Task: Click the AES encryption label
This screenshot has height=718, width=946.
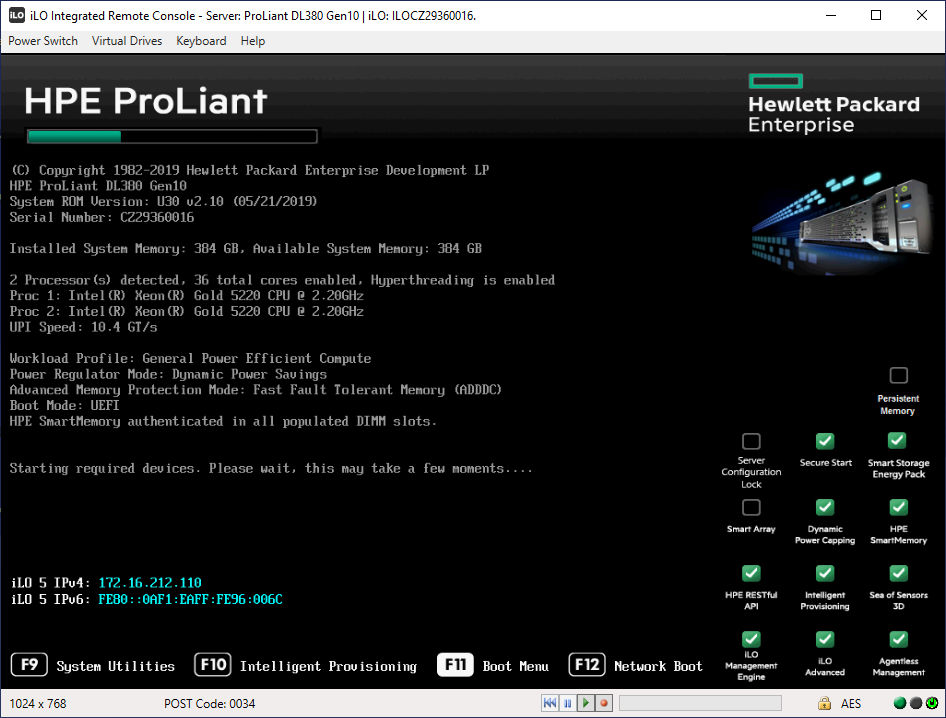Action: (x=851, y=704)
